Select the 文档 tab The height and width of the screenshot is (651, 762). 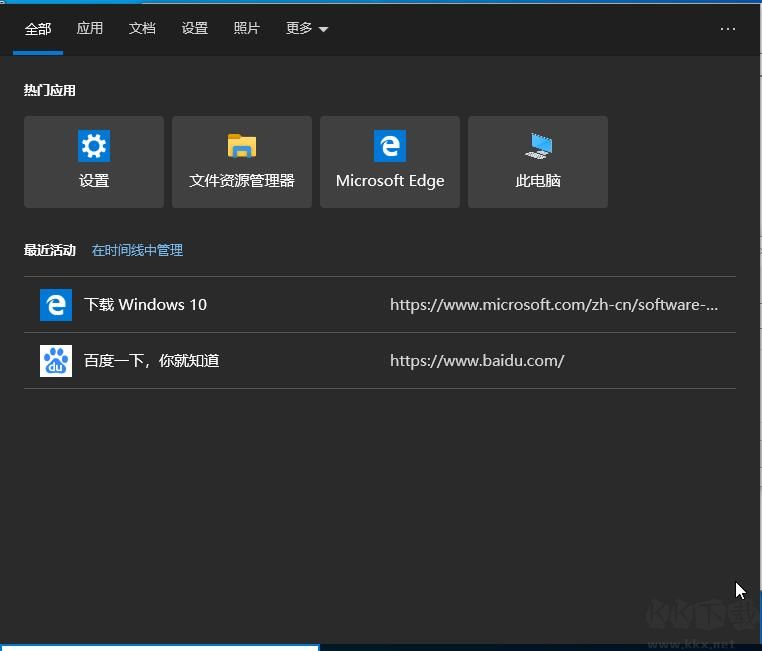[142, 29]
